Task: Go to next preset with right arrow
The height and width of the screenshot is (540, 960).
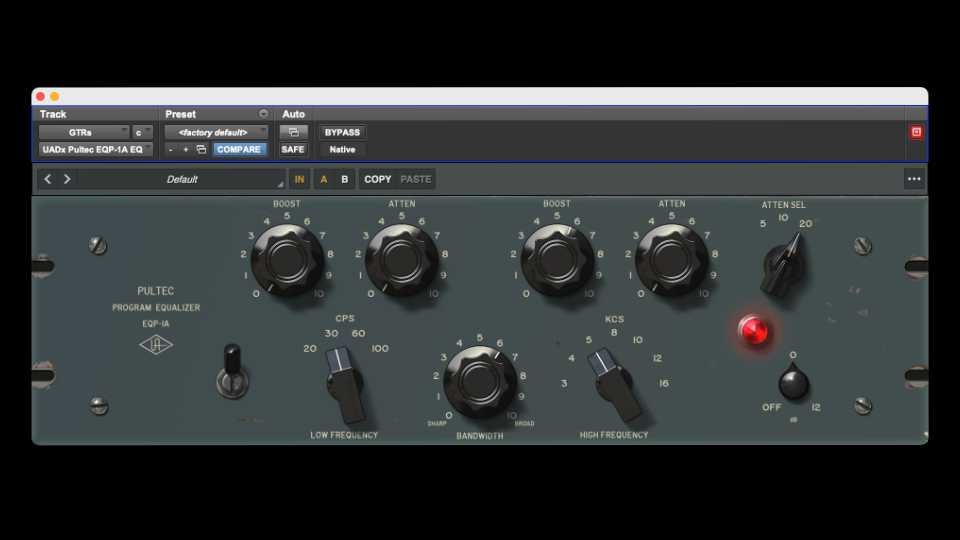Action: tap(67, 179)
